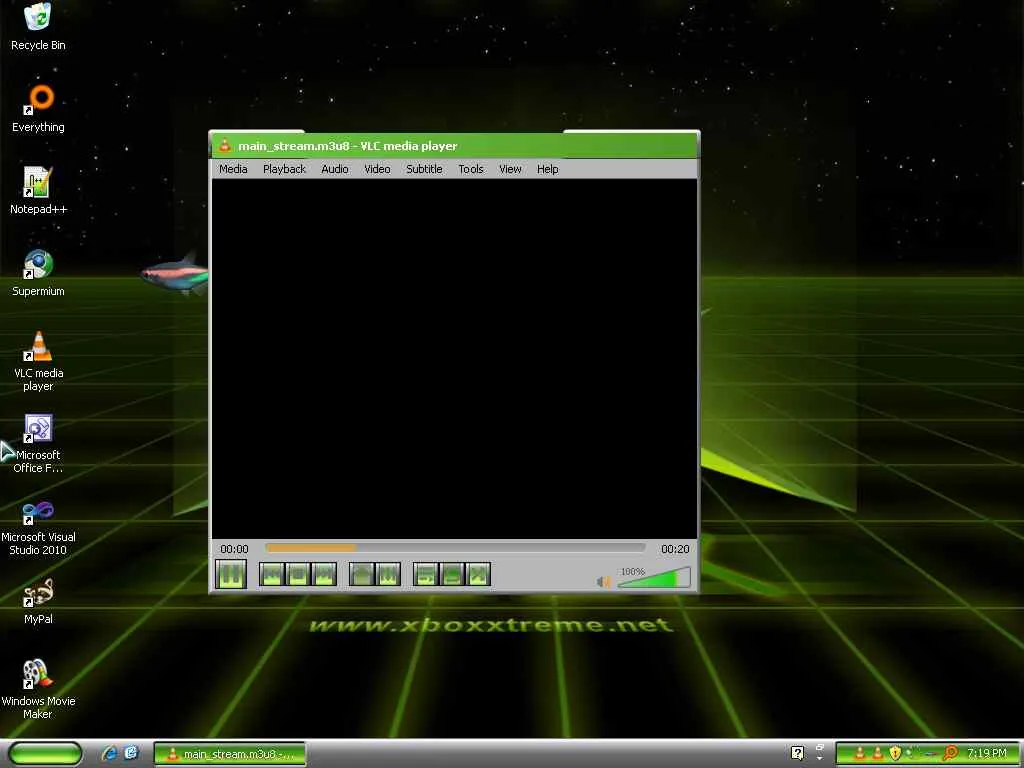Select the Recycle Bin desktop icon

coord(38,27)
